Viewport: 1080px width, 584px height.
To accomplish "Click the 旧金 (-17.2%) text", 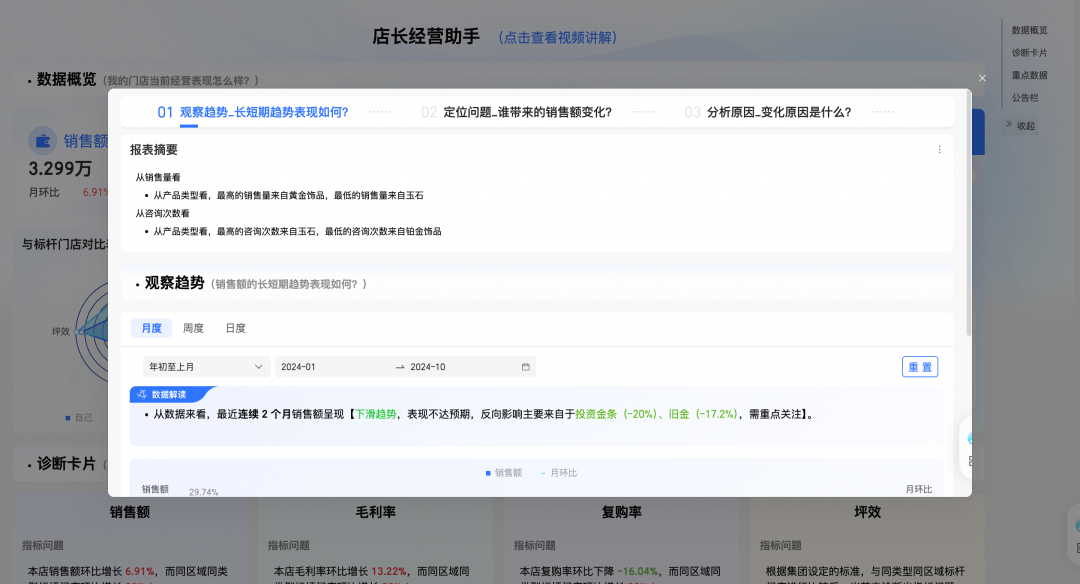I will pos(703,415).
